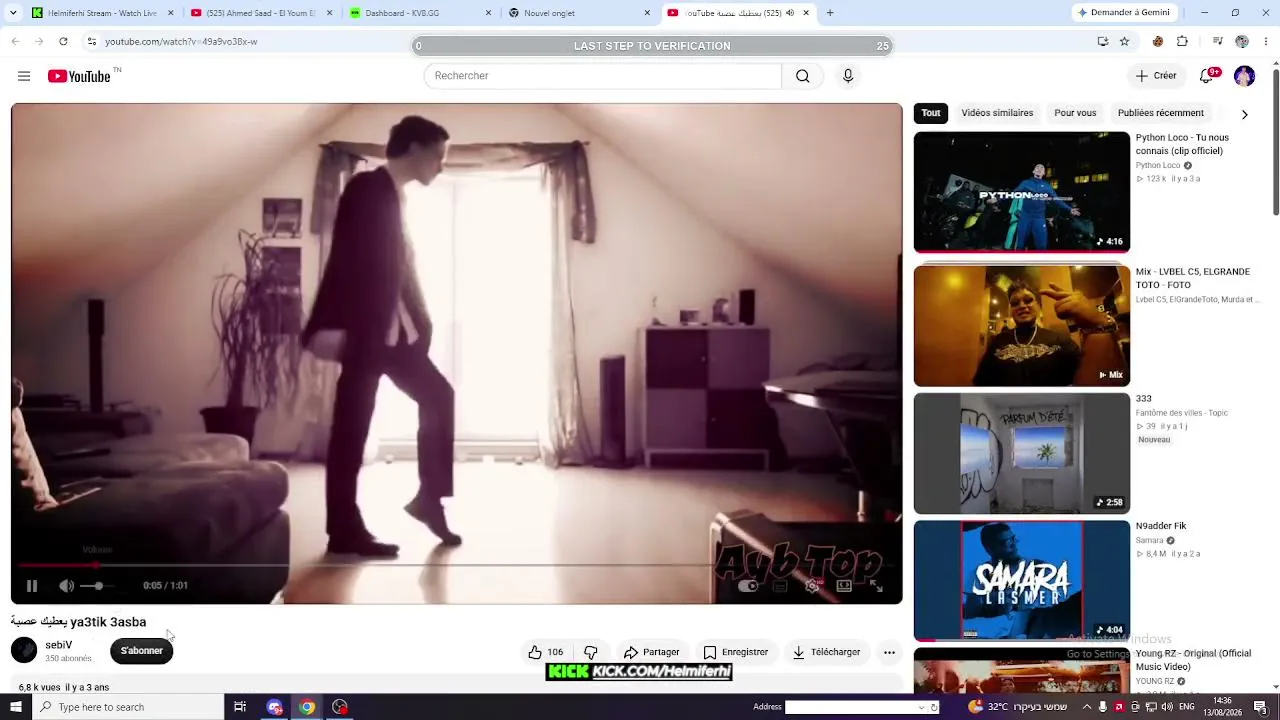The height and width of the screenshot is (720, 1280).
Task: Switch to Helmiferhi Stream tab
Action: [x=102, y=13]
